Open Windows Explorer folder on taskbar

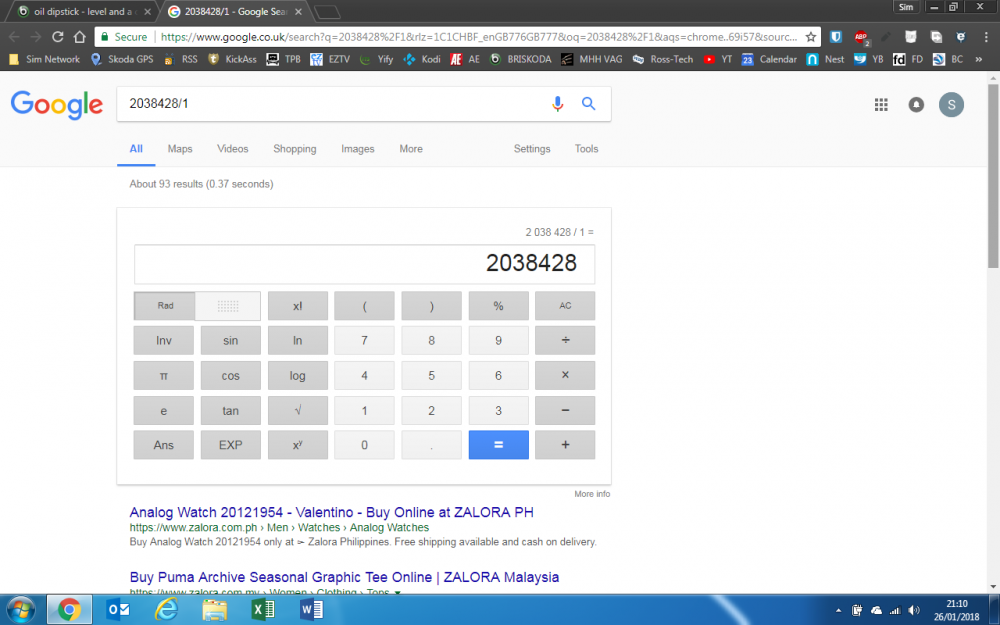[x=214, y=610]
